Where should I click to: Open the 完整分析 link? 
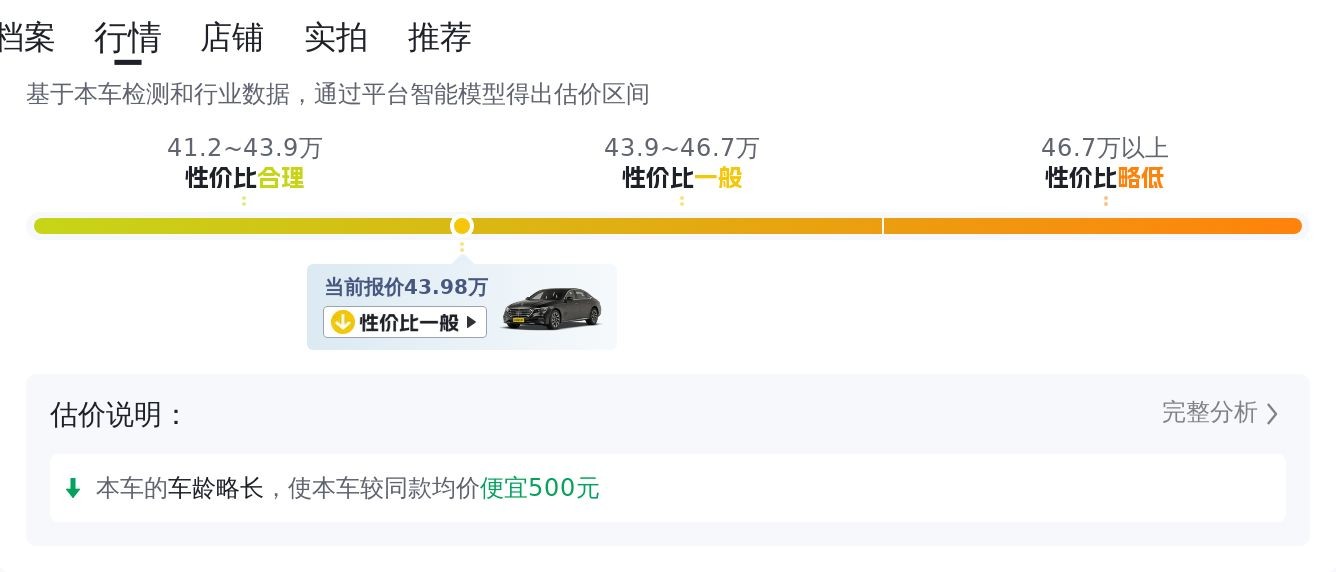tap(1209, 413)
